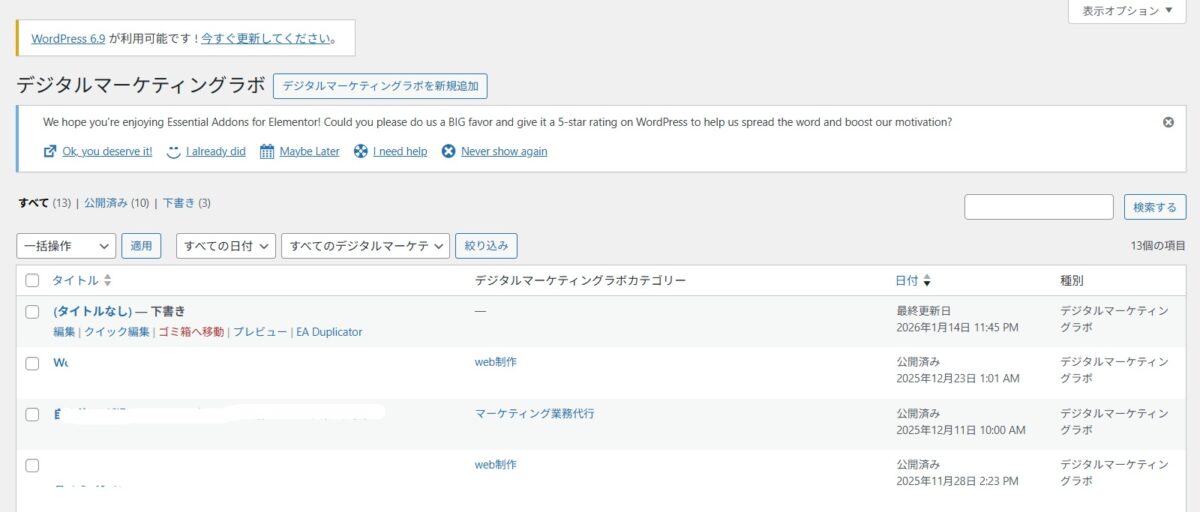Click ゴミ箱へ移動 under the untitled draft
The width and height of the screenshot is (1200, 512).
coord(191,332)
